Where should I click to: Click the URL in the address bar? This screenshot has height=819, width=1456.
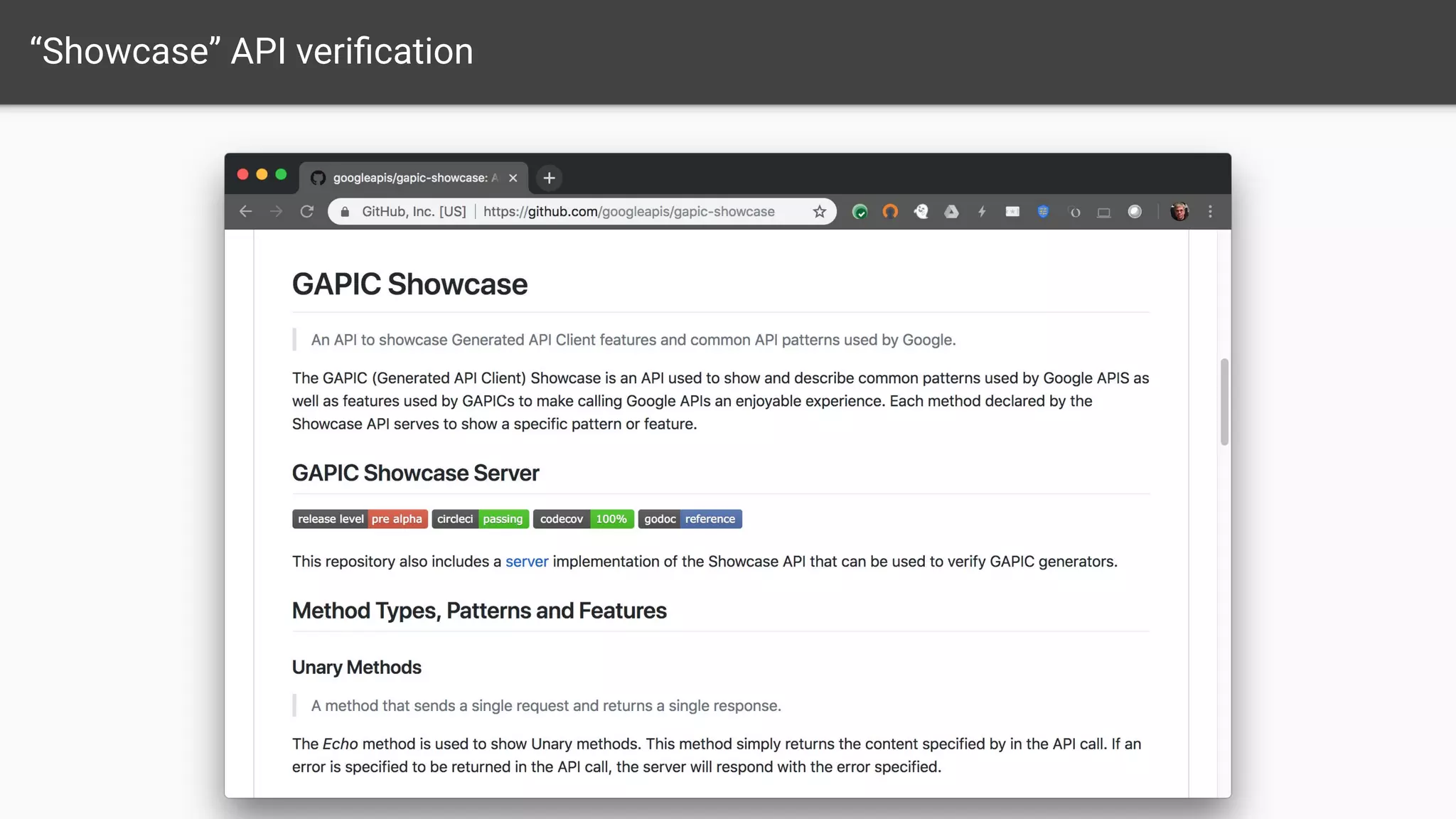click(628, 211)
